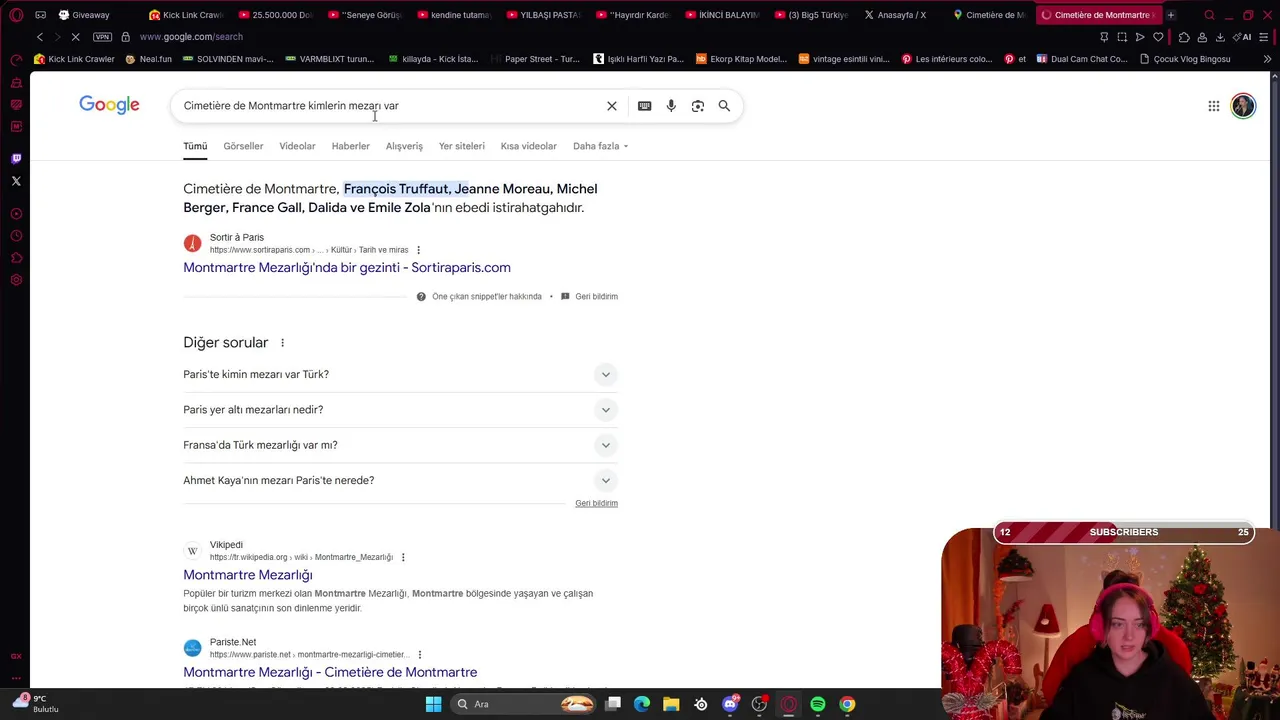Click inside the Google search input field

390,106
